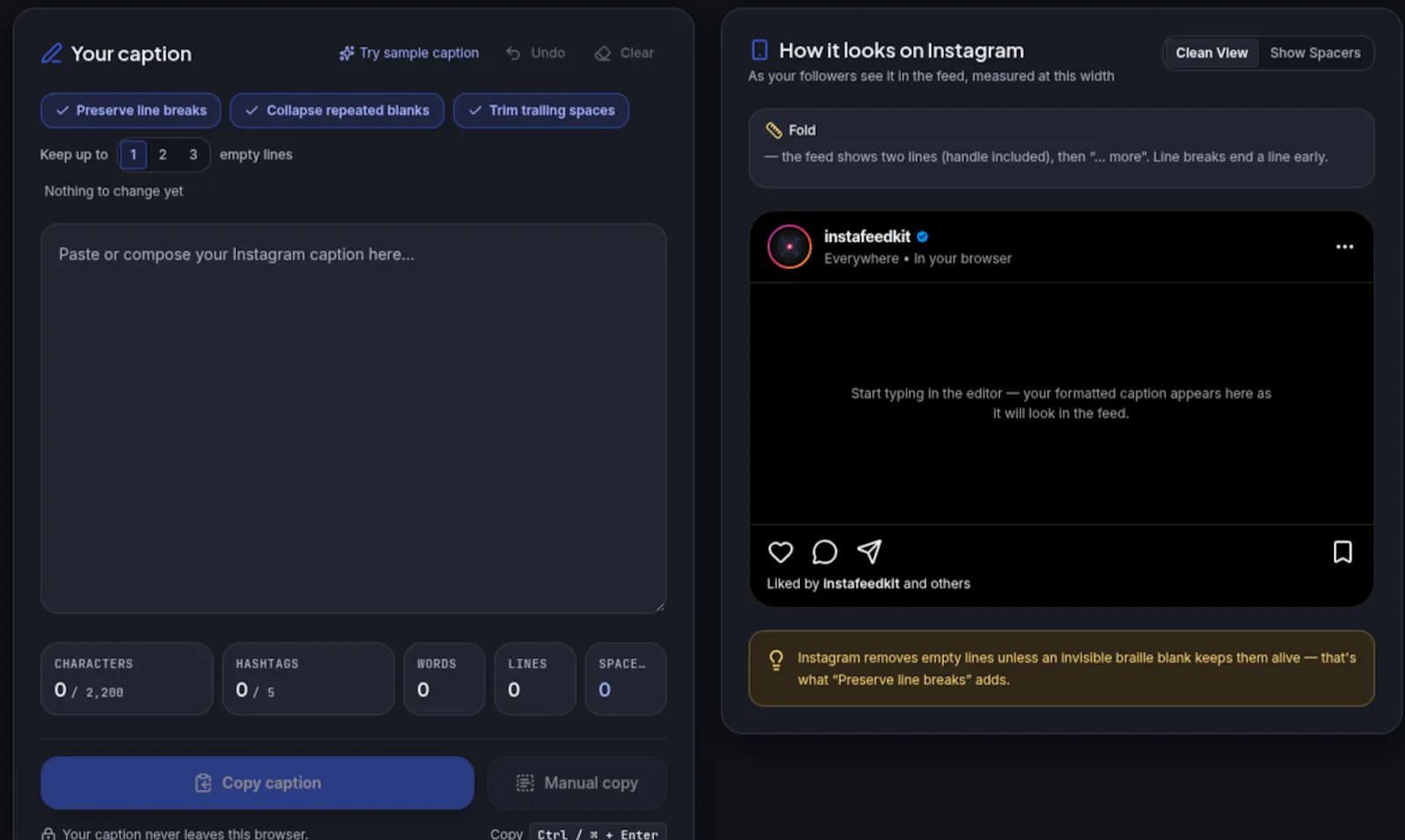Like the post with the heart icon
This screenshot has height=840, width=1405.
(x=781, y=551)
